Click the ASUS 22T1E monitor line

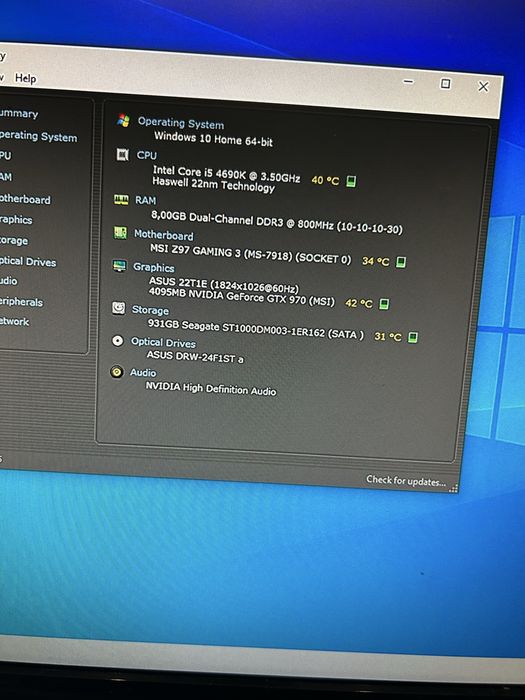point(224,285)
